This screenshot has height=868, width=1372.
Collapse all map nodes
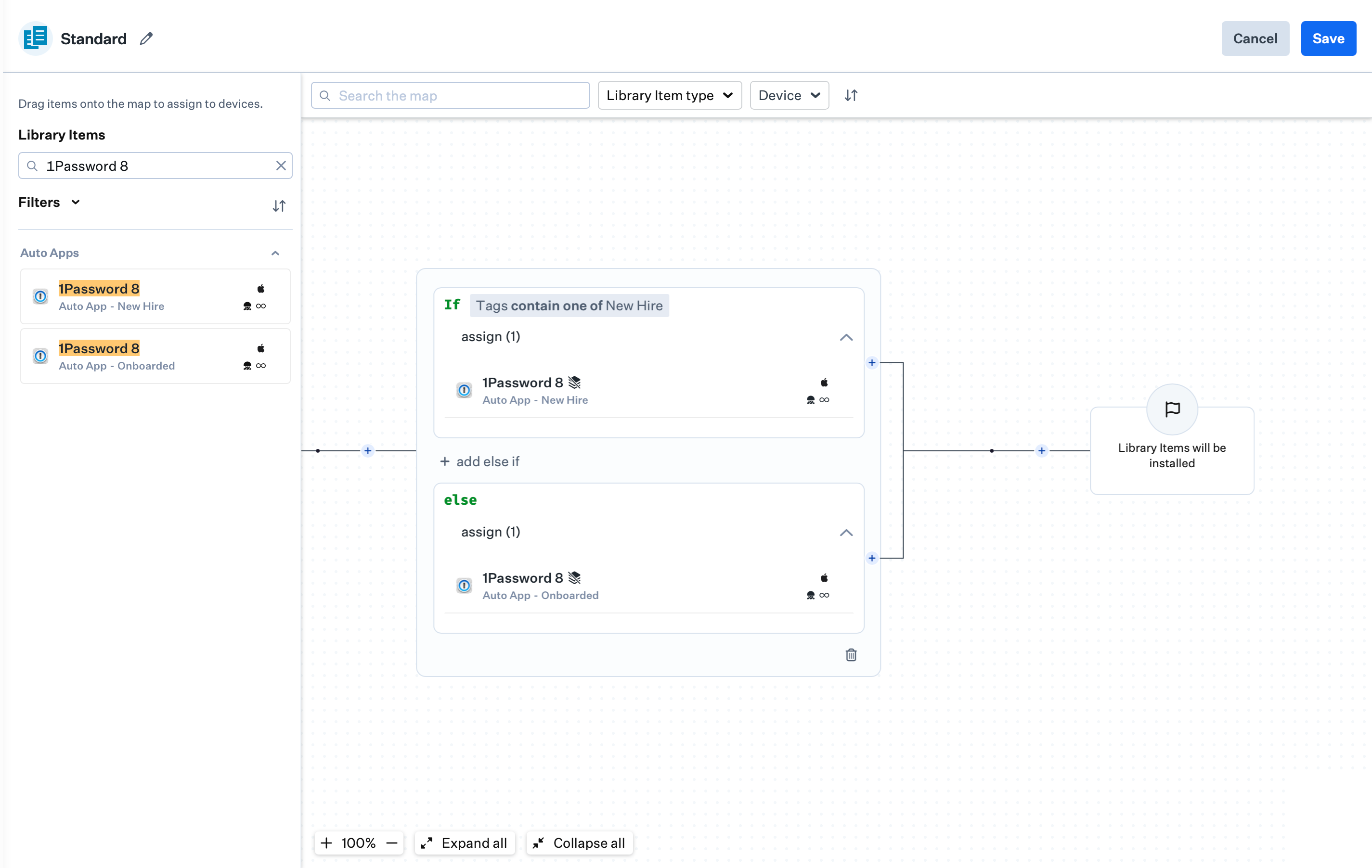(579, 842)
